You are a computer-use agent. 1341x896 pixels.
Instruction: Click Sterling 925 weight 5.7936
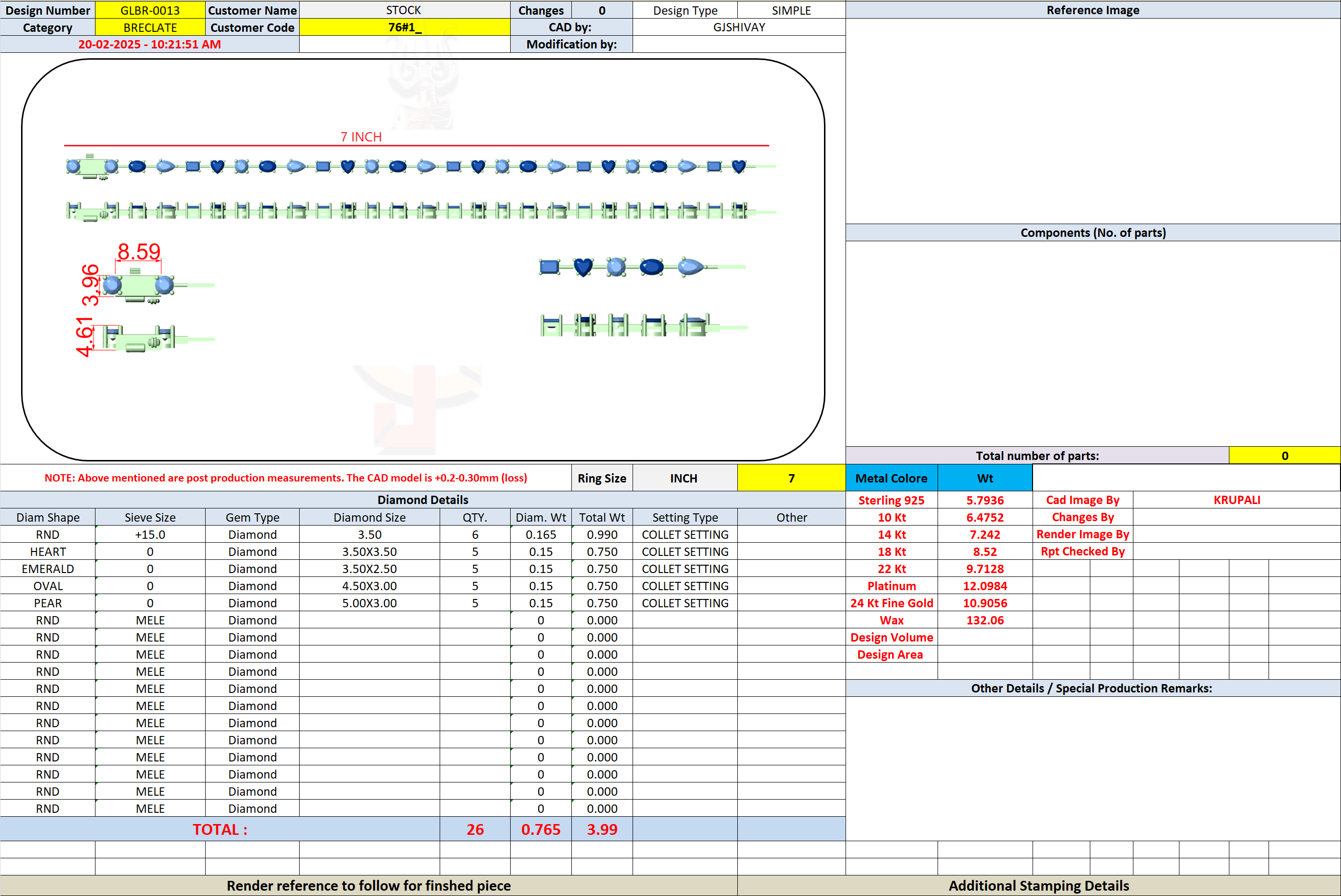click(x=985, y=500)
